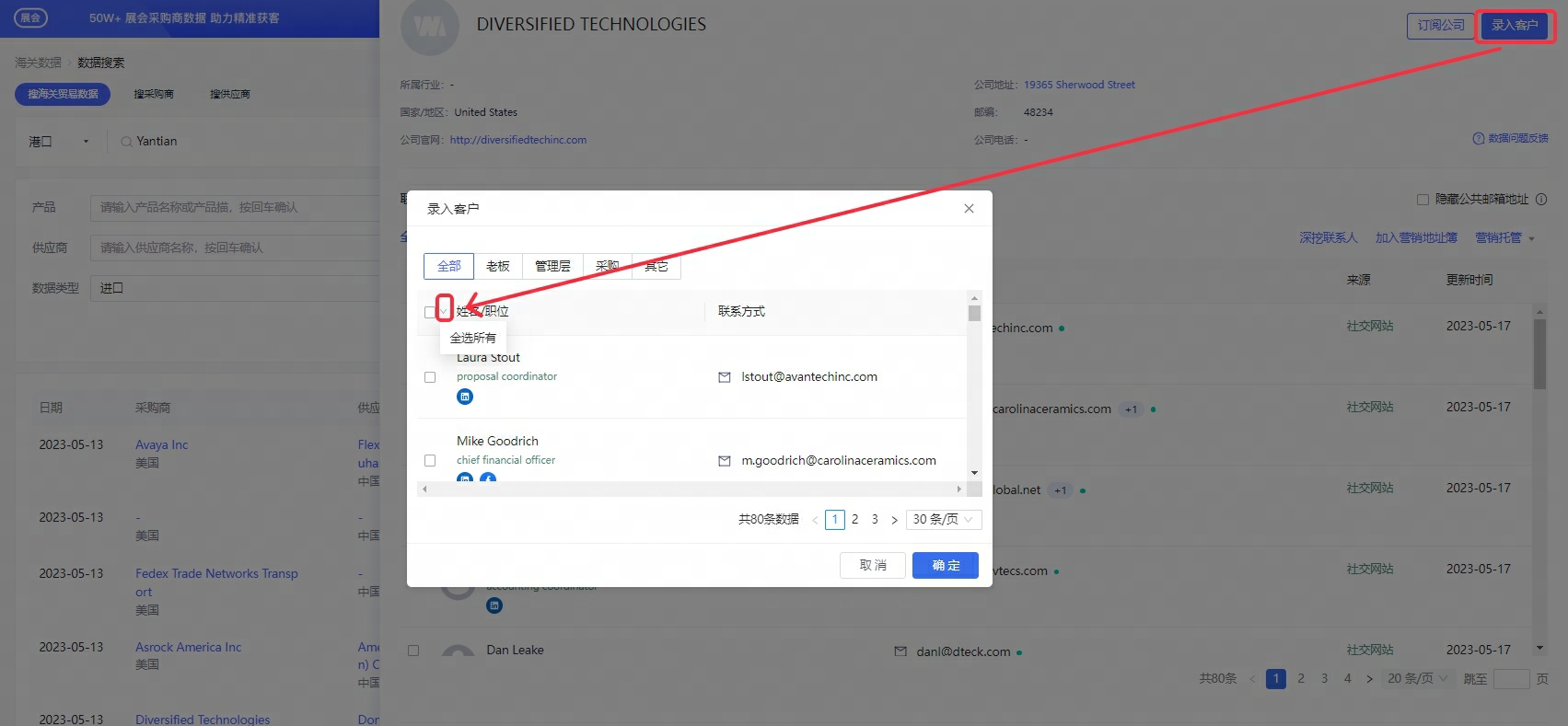Go to next page in dialog pagination
1568x726 pixels.
(894, 520)
